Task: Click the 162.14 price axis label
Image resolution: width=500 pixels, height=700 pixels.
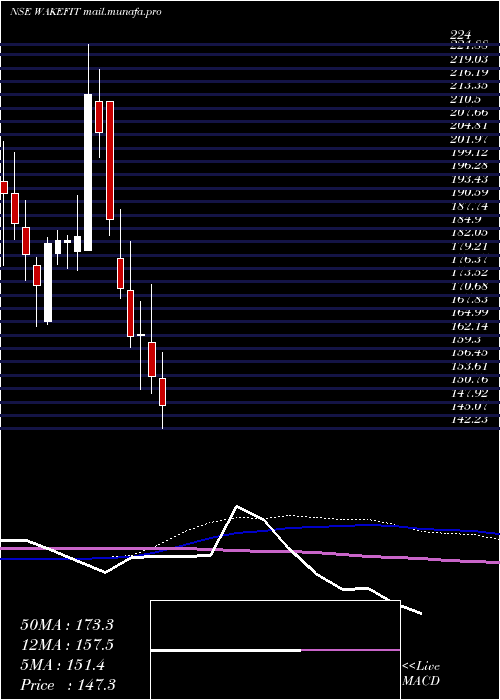Action: pos(469,326)
